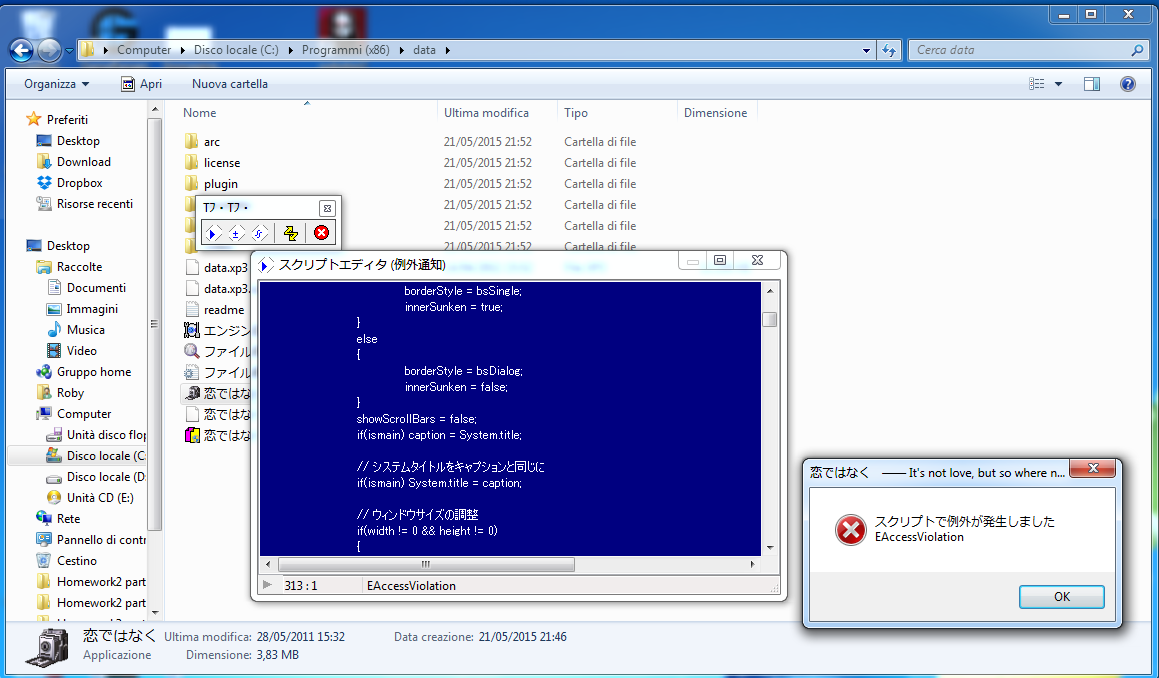Click the yellow lightning arrows icon in floating toolbar
This screenshot has height=678, width=1159.
[291, 233]
